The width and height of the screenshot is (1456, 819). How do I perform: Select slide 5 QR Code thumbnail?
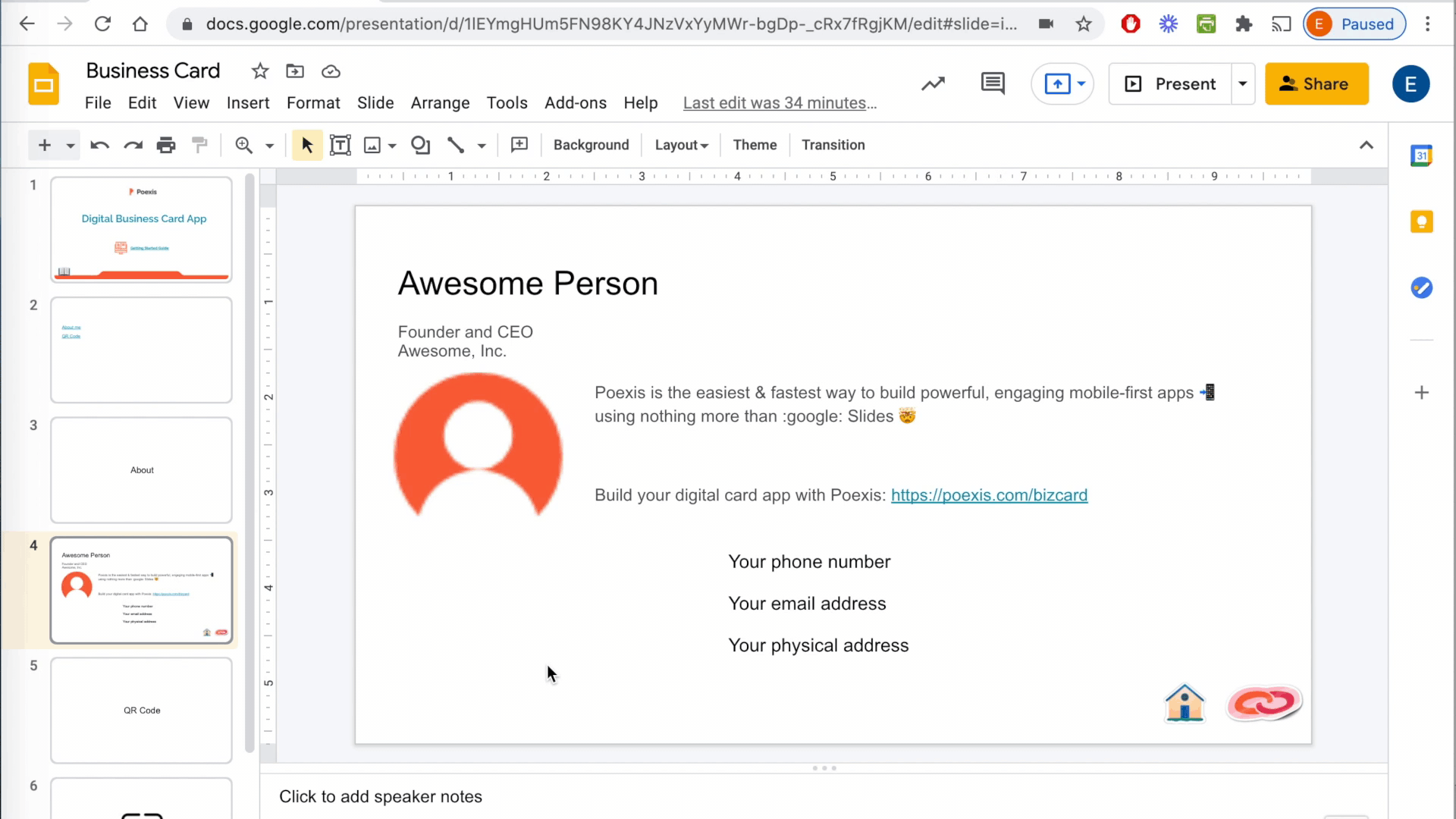(x=141, y=711)
